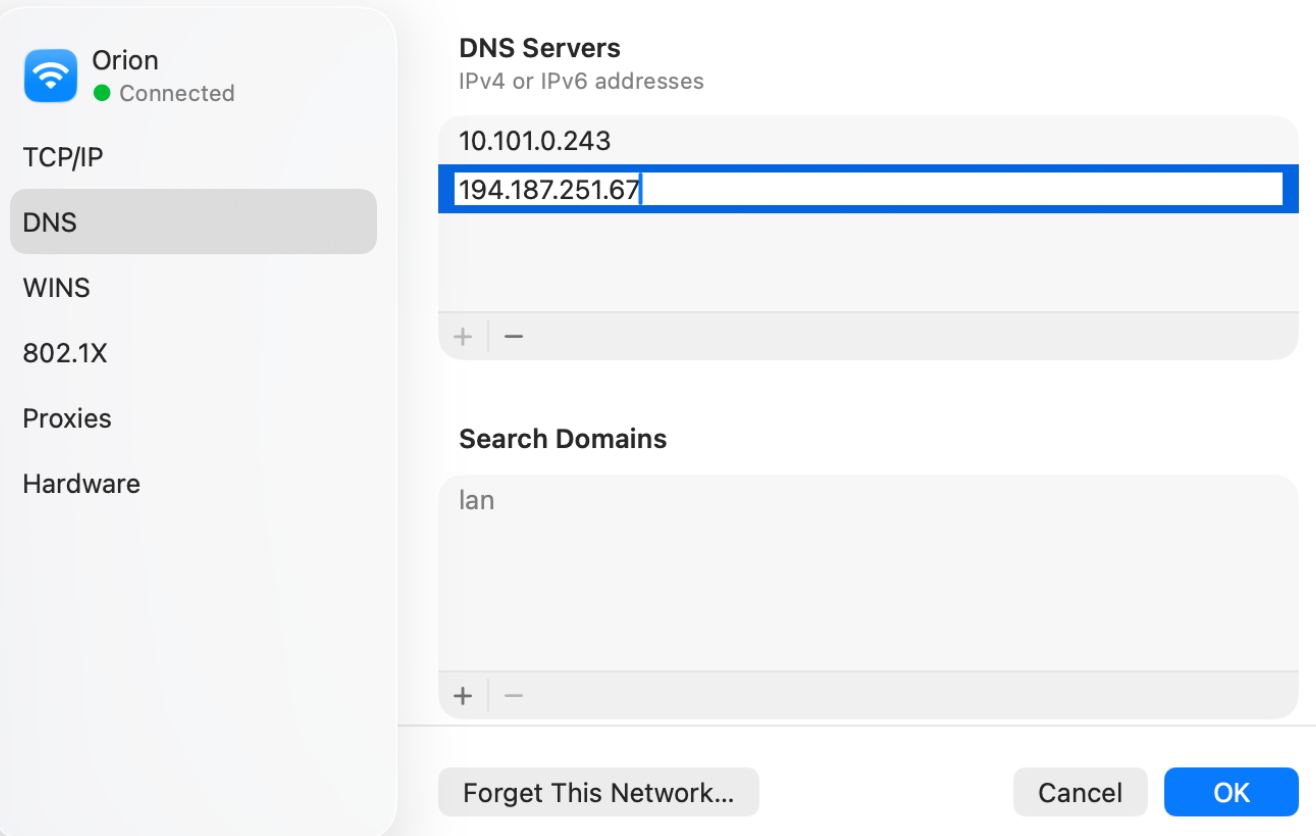Viewport: 1316px width, 836px height.
Task: Click the IPv4 or IPv6 addresses caption
Action: pos(581,81)
